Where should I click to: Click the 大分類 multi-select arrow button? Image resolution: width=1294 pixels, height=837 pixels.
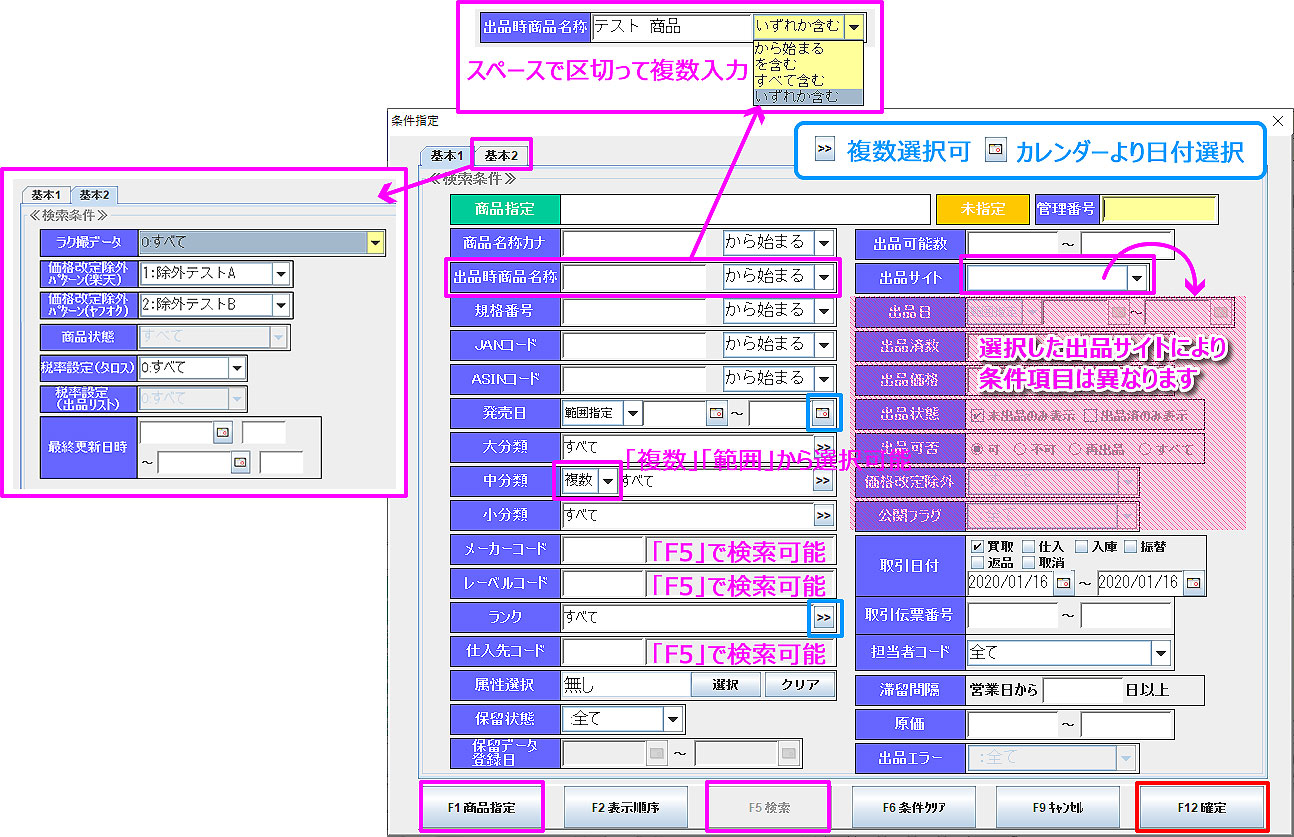(823, 447)
